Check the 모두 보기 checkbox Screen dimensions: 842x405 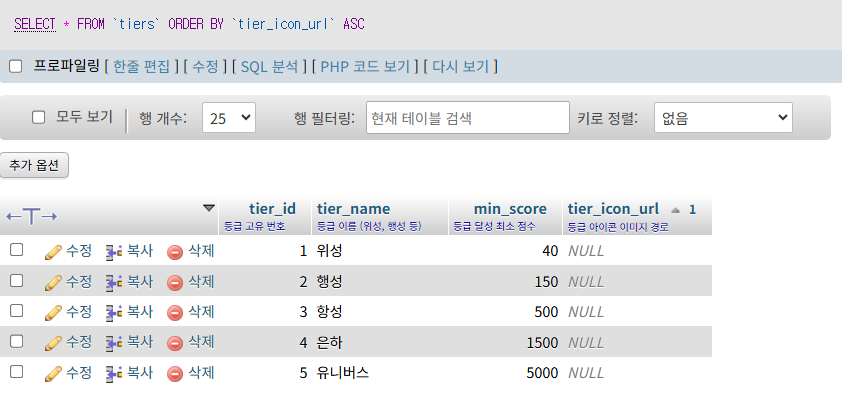tap(39, 117)
